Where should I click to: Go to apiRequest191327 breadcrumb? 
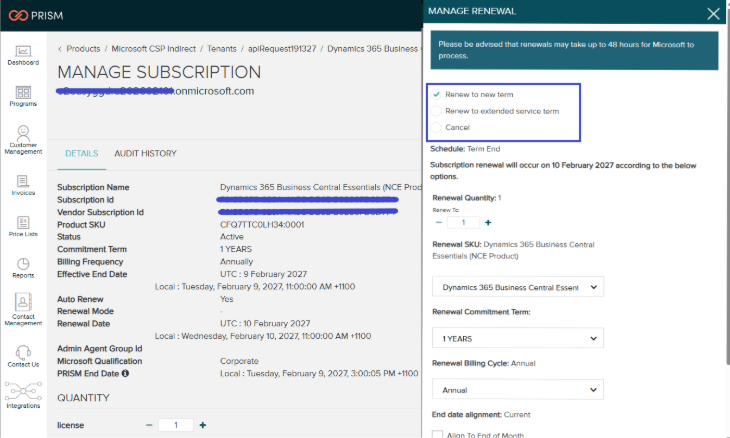pos(282,49)
